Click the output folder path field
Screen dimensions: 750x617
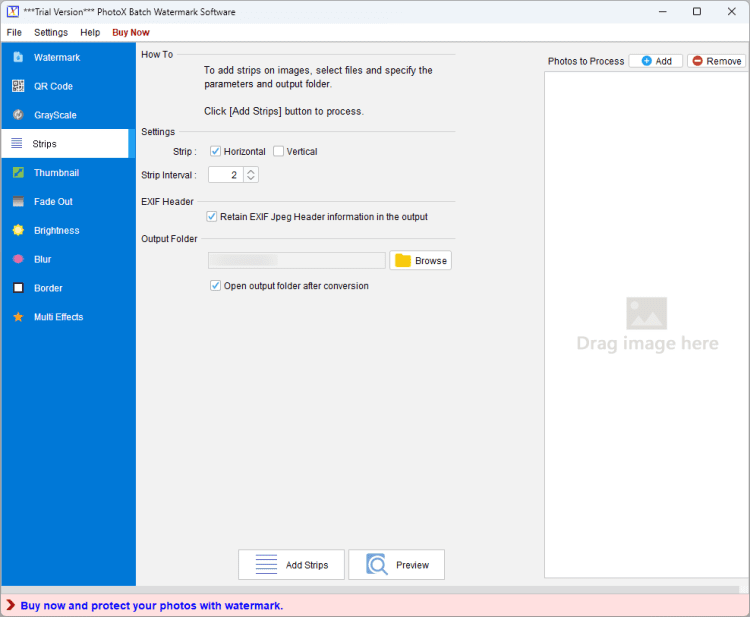[x=297, y=261]
